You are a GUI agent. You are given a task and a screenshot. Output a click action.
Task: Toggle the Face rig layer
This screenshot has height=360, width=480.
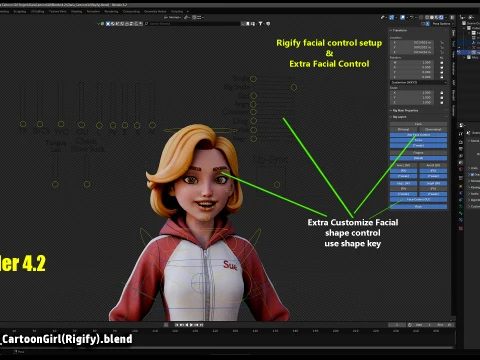click(418, 124)
